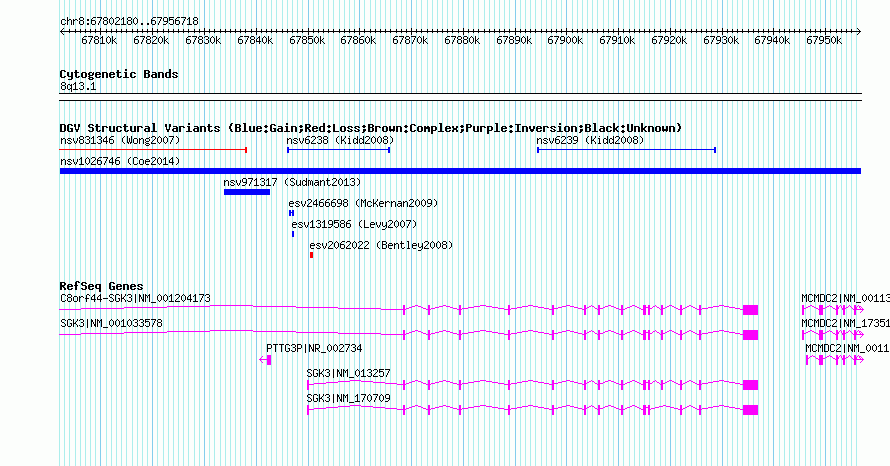Viewport: 890px width, 466px height.
Task: Open gene SGK3|NM_170709 label
Action: coord(349,398)
